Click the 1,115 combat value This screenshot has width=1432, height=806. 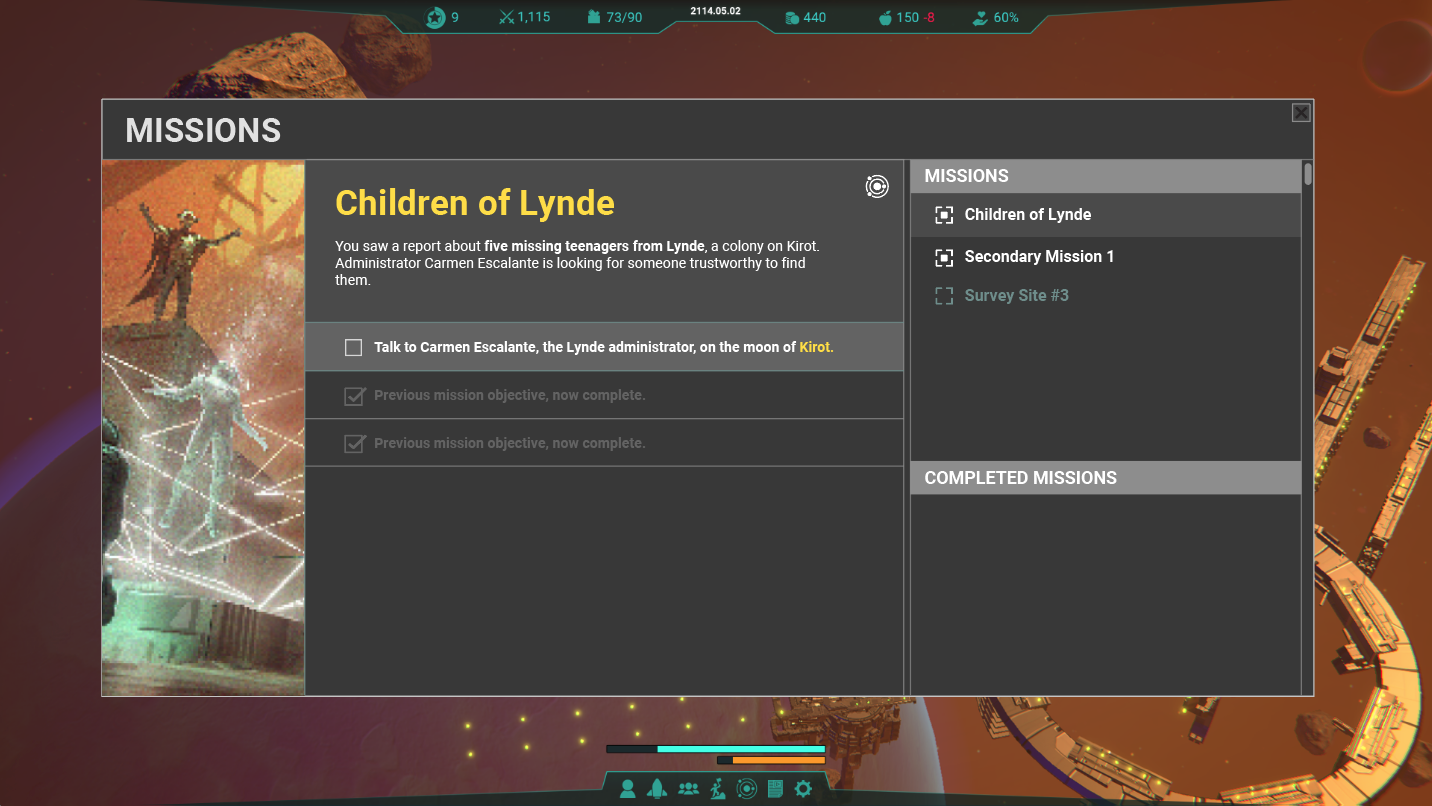[534, 17]
